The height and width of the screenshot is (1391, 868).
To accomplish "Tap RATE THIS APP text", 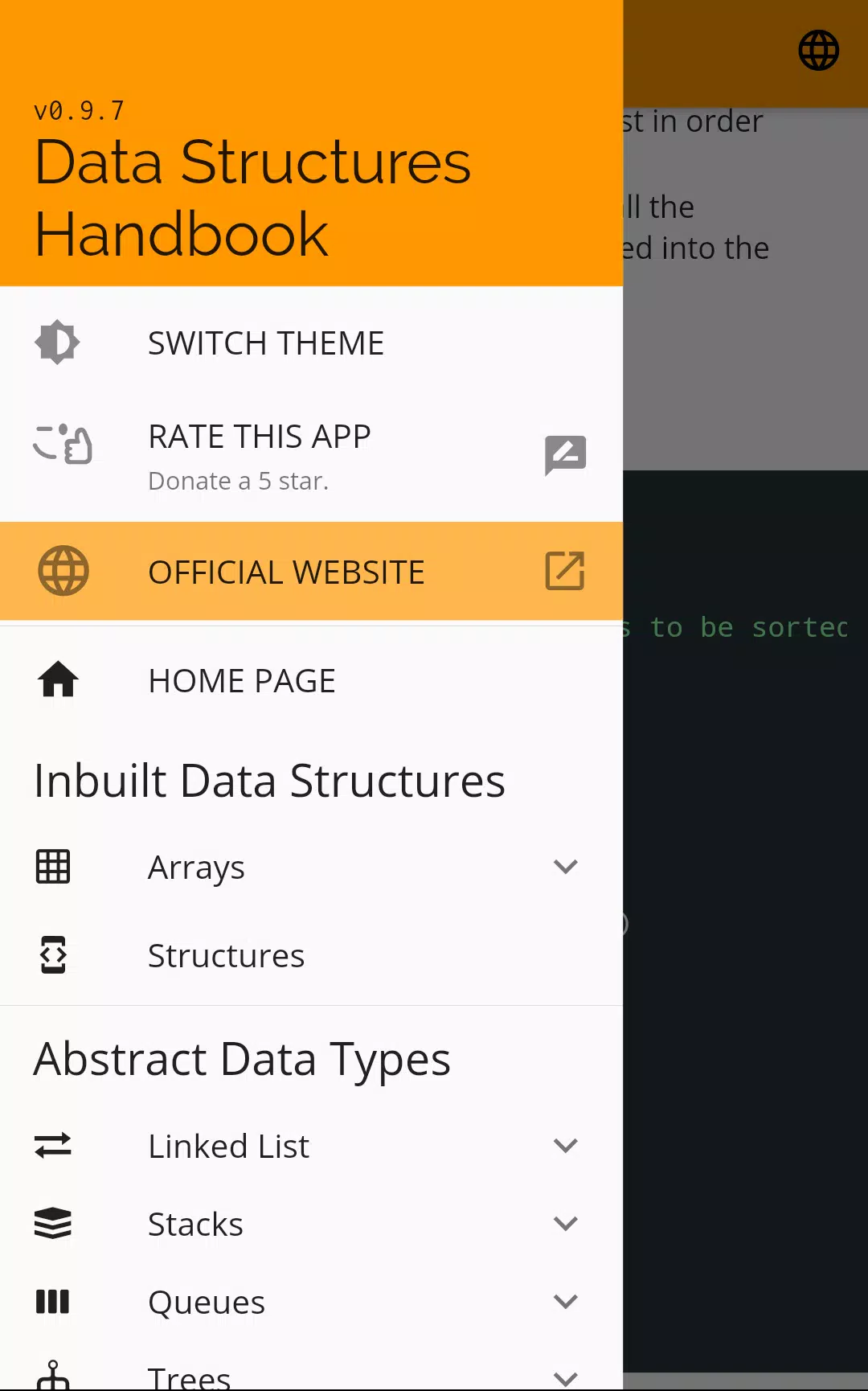I will [x=260, y=437].
